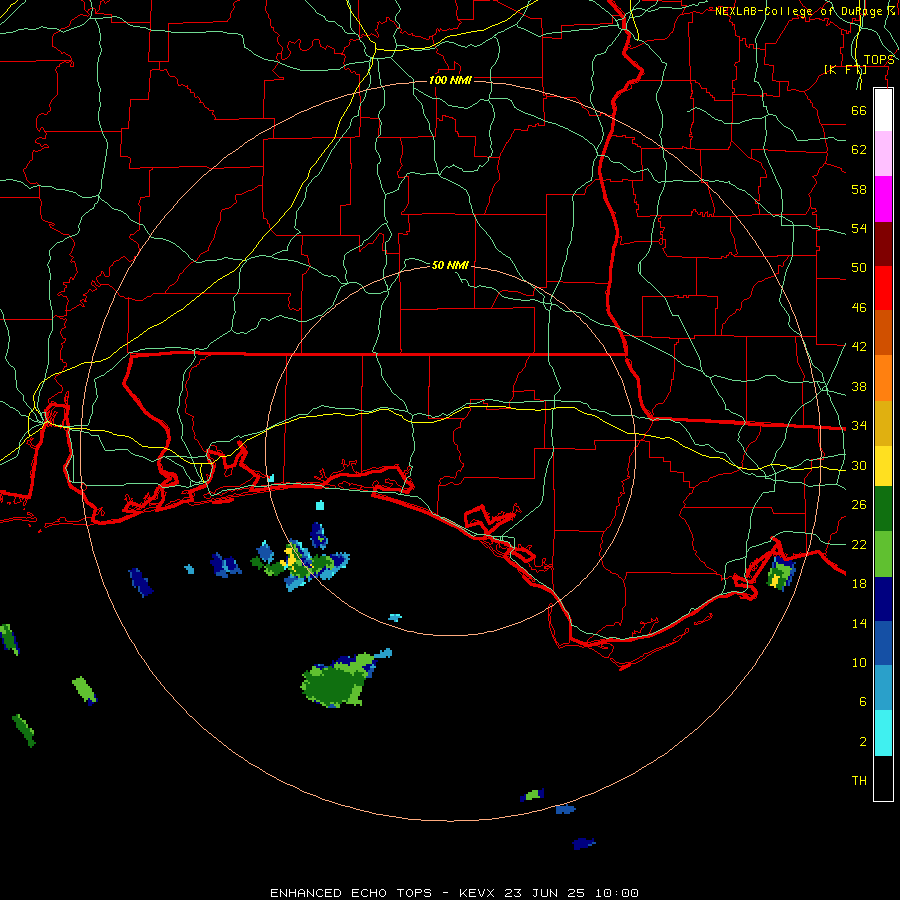Viewport: 900px width, 900px height.
Task: Click the legend value "66"
Action: coord(859,110)
